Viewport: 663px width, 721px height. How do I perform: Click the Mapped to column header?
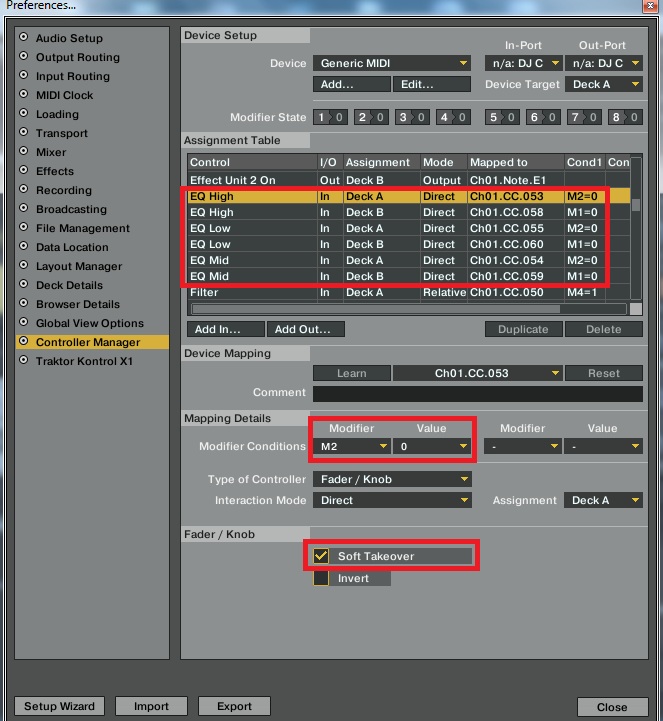click(516, 162)
